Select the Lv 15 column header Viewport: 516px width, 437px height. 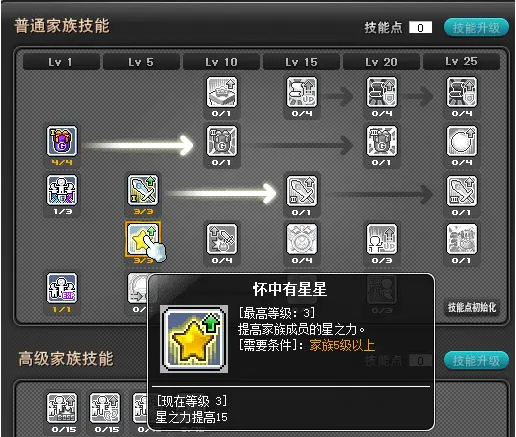click(301, 62)
